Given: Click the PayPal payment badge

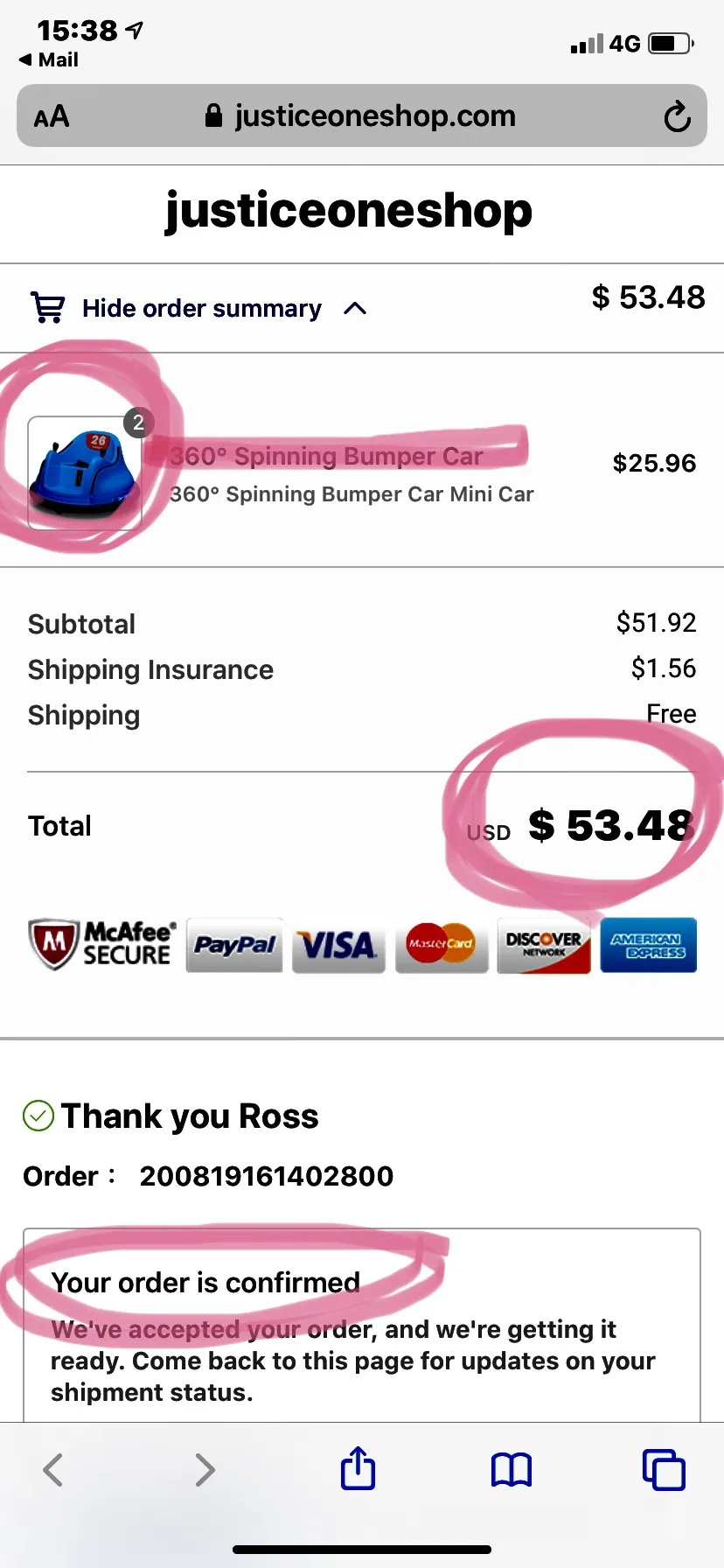Looking at the screenshot, I should tap(234, 945).
